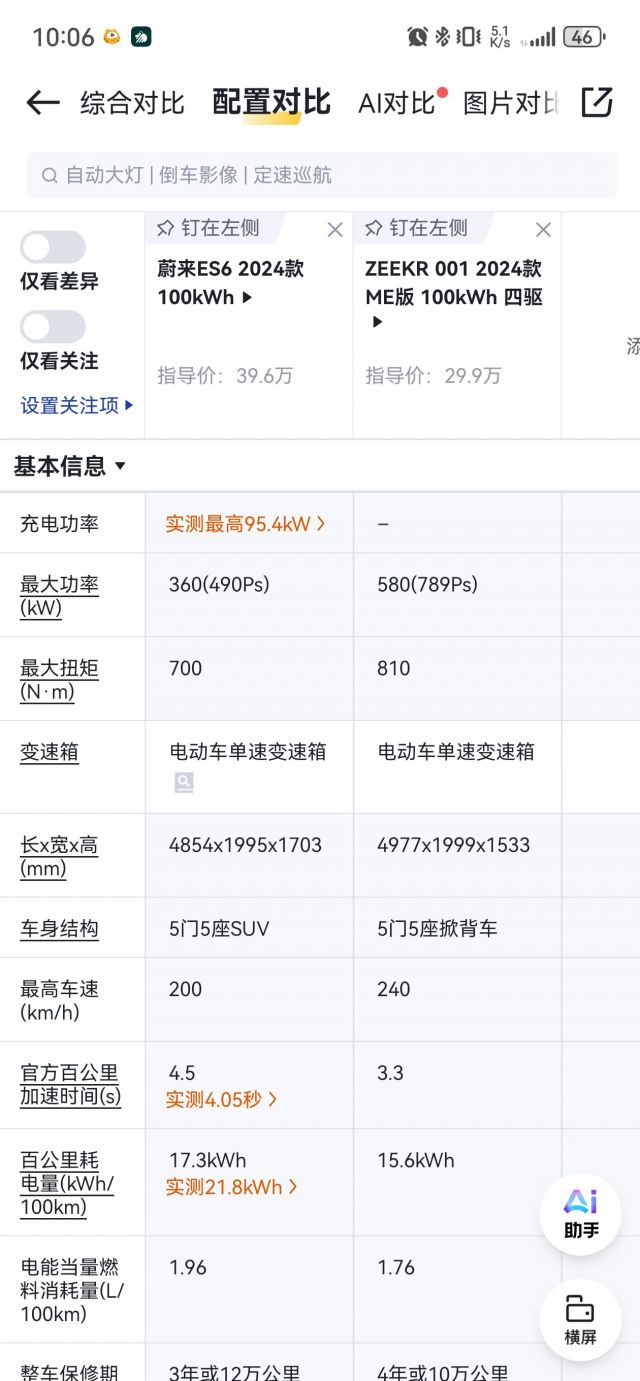This screenshot has width=640, height=1381.
Task: Collapse the 基本信息 section
Action: pos(119,466)
